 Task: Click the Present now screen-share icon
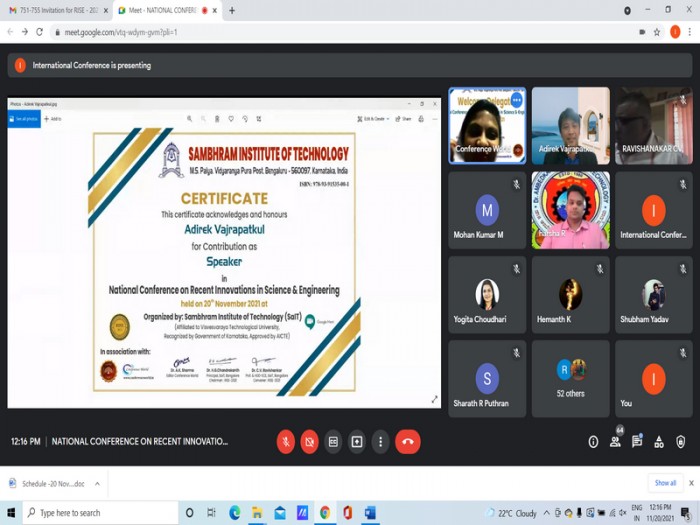[x=356, y=442]
